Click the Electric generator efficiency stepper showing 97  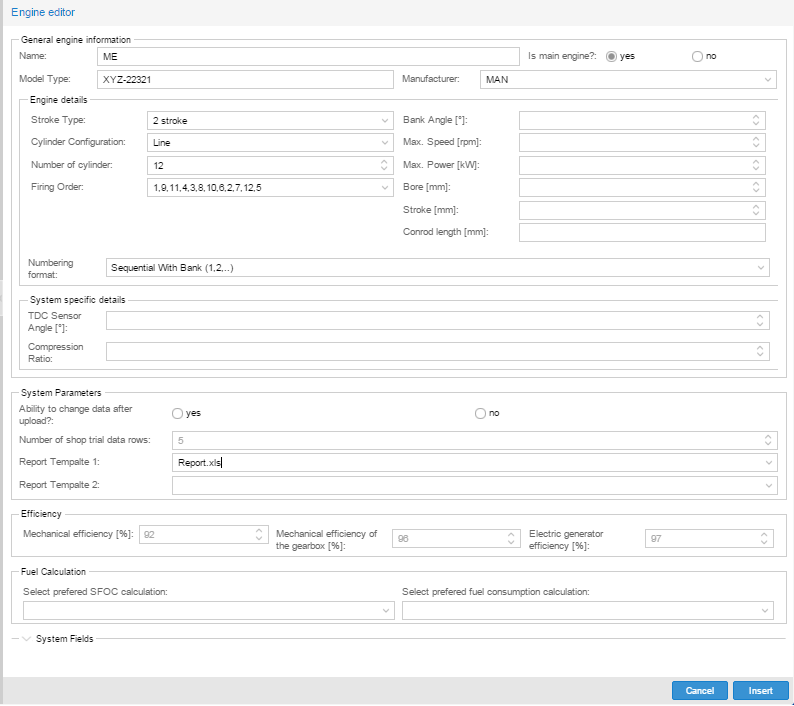764,538
